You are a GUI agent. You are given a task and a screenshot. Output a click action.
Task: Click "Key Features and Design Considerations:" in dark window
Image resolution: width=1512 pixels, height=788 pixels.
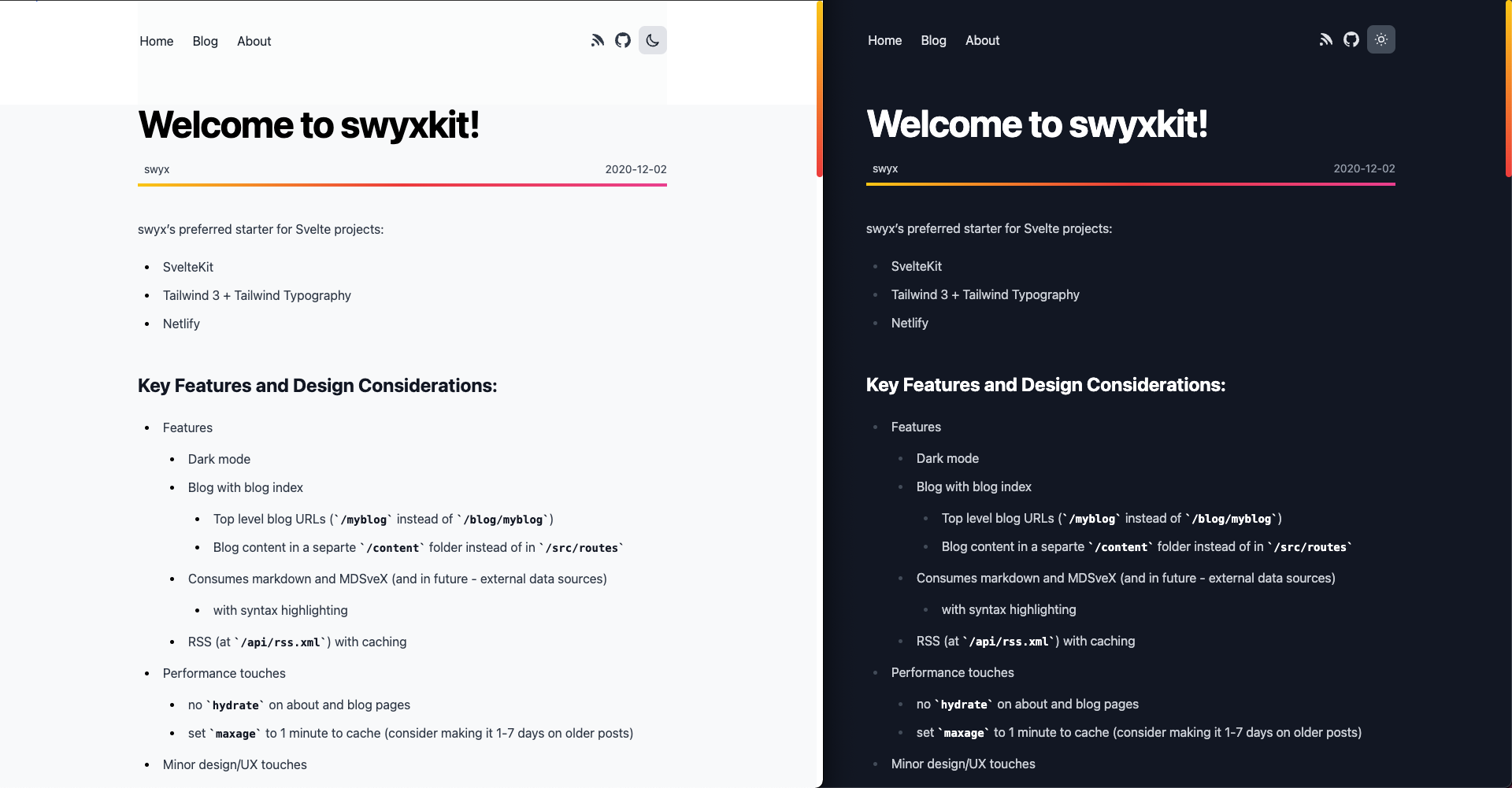pos(1046,385)
